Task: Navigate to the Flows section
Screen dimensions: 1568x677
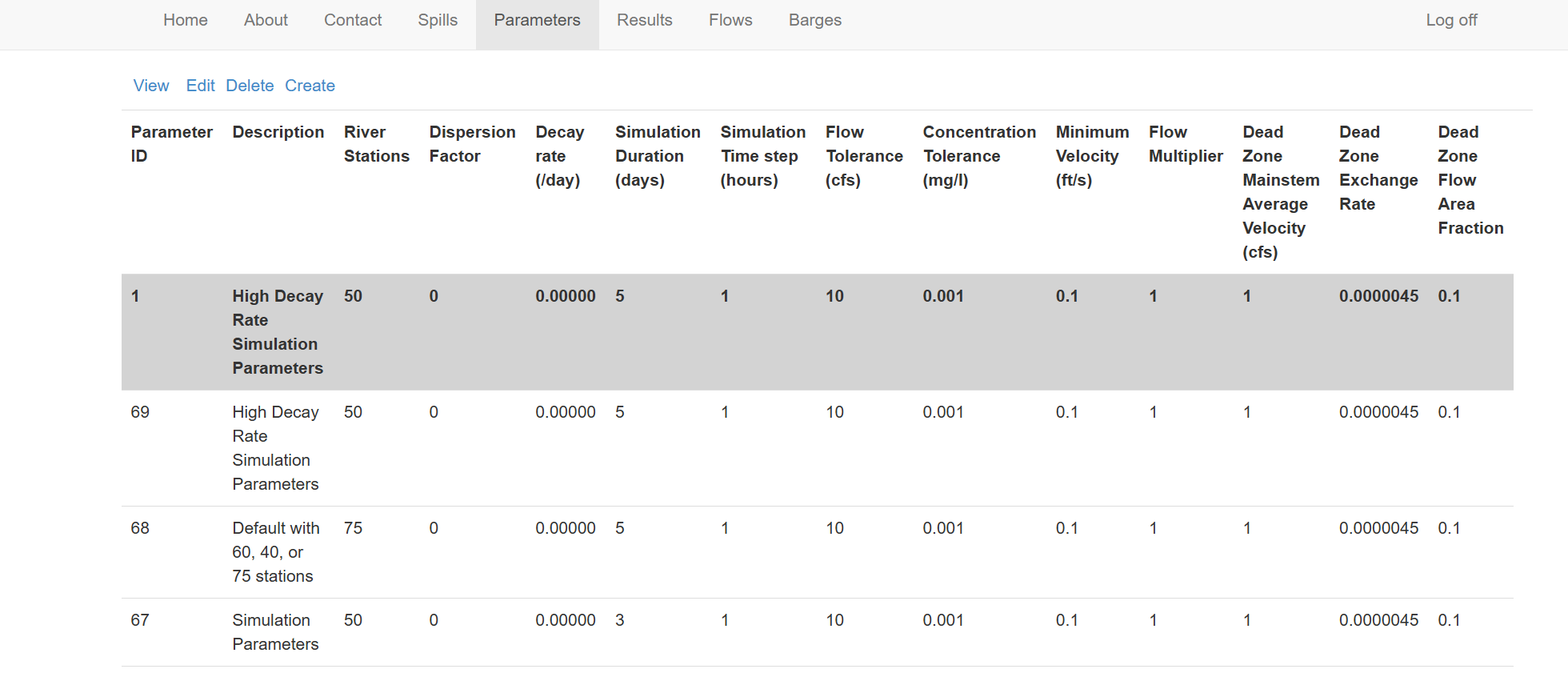Action: coord(730,20)
